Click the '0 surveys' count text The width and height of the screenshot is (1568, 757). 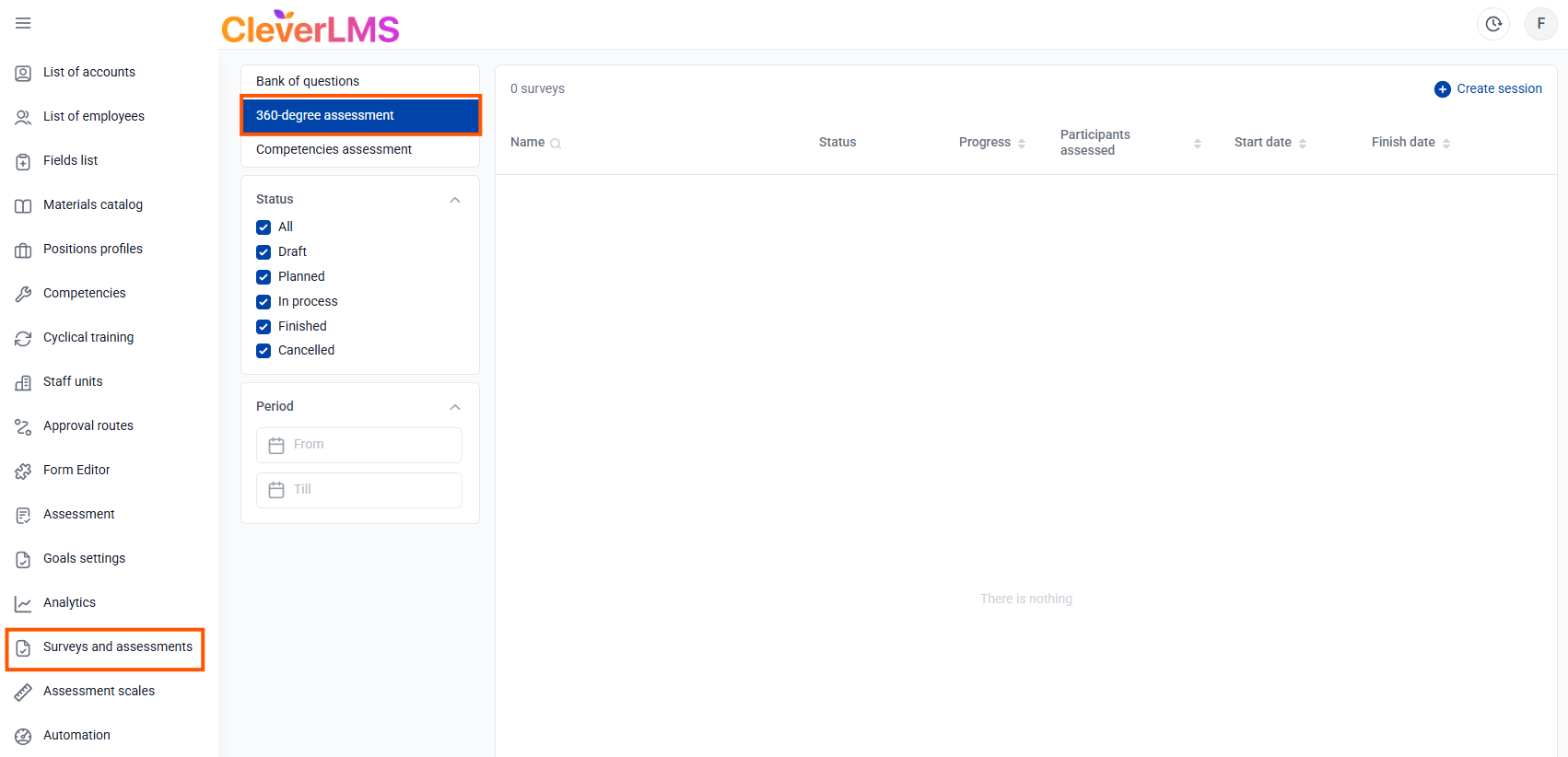click(537, 88)
